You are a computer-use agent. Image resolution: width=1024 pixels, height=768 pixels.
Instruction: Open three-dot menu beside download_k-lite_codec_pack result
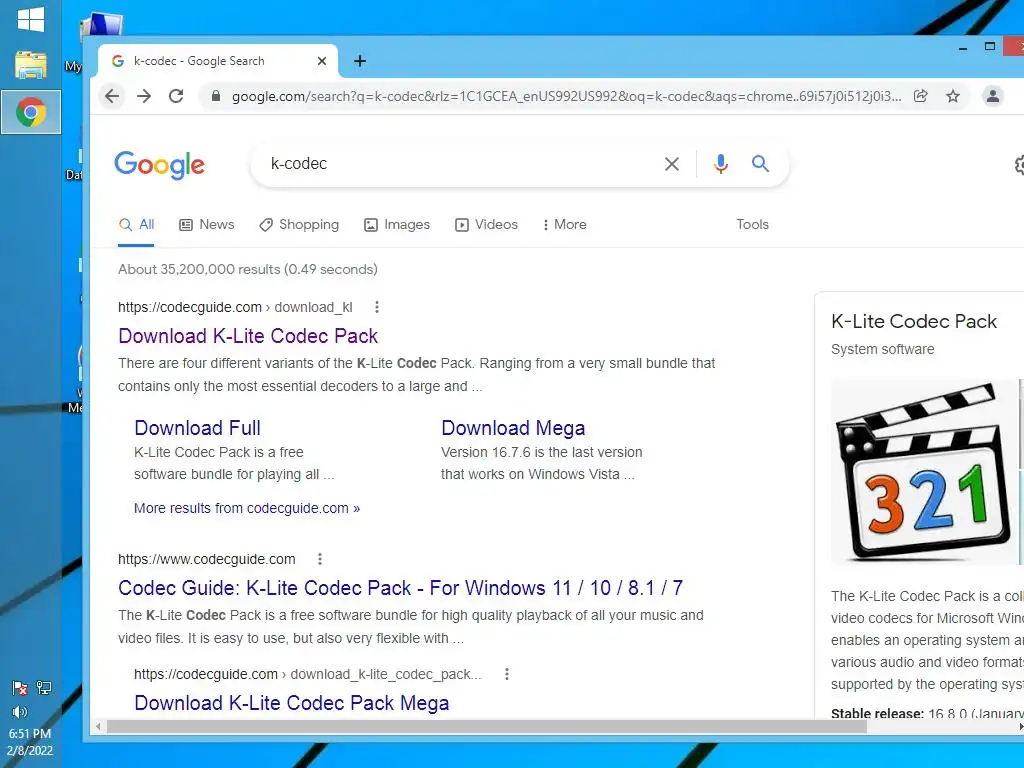[507, 674]
